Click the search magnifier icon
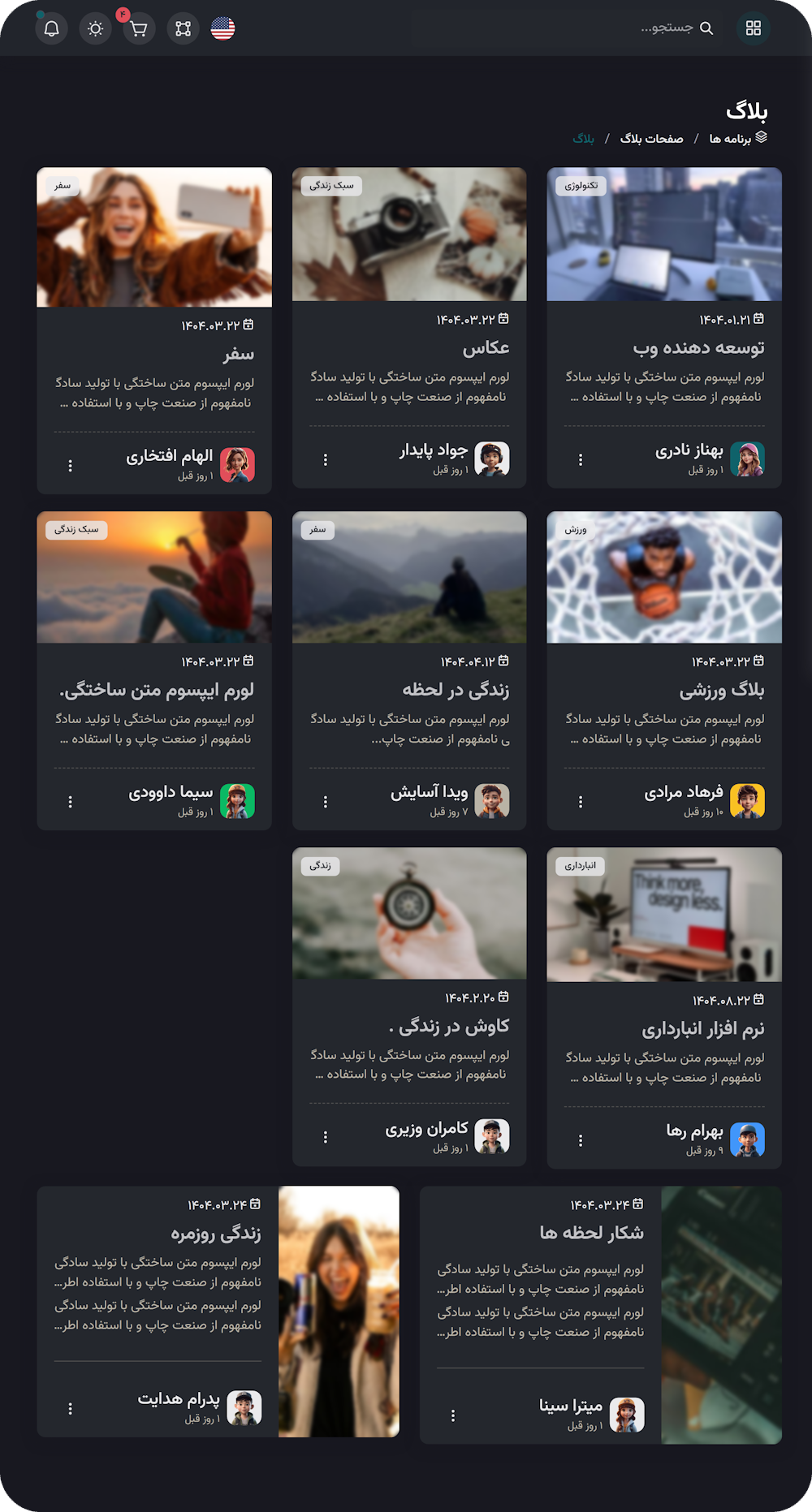This screenshot has width=812, height=1512. tap(706, 28)
